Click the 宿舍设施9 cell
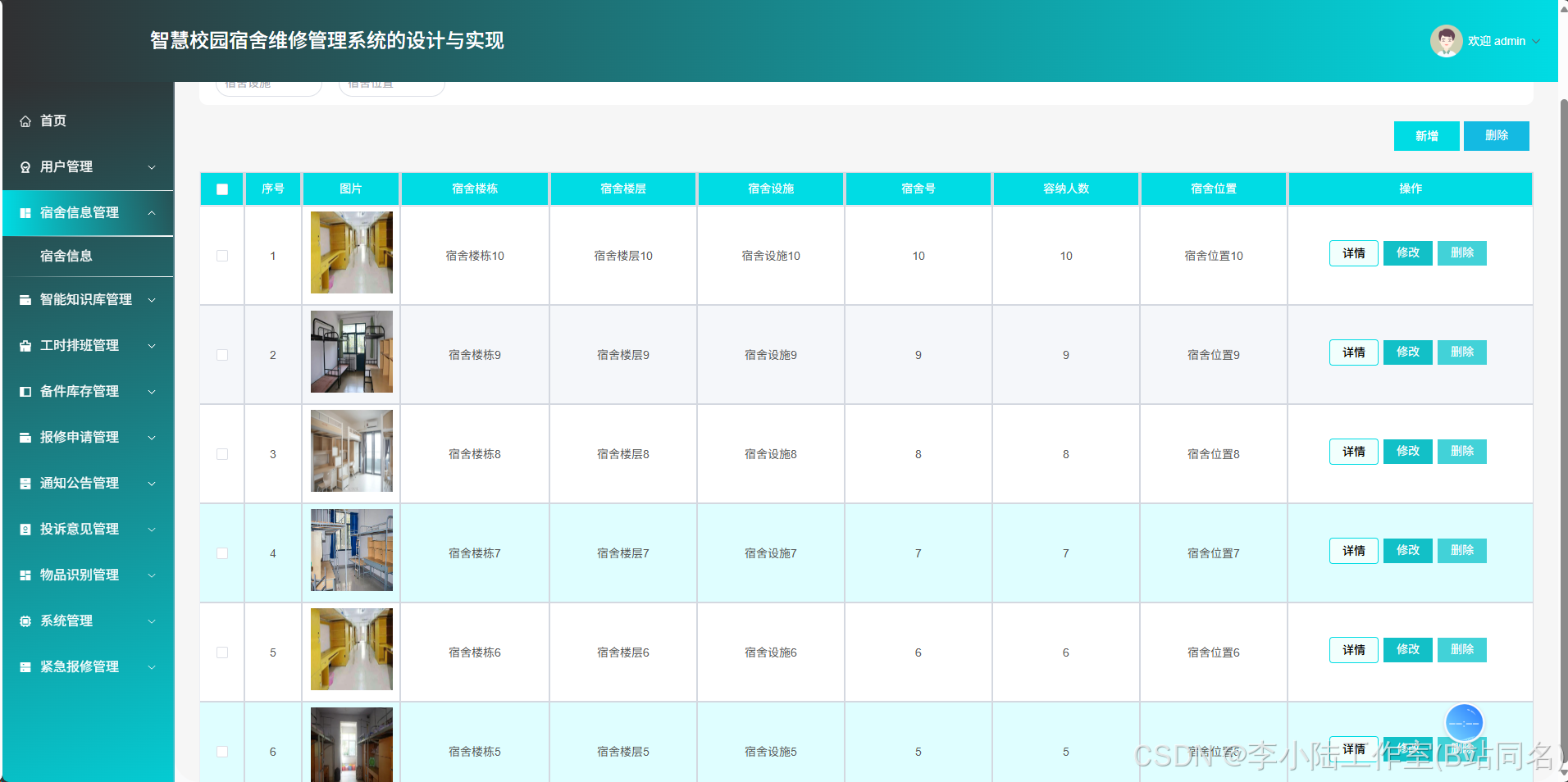Viewport: 1568px width, 782px height. point(771,355)
